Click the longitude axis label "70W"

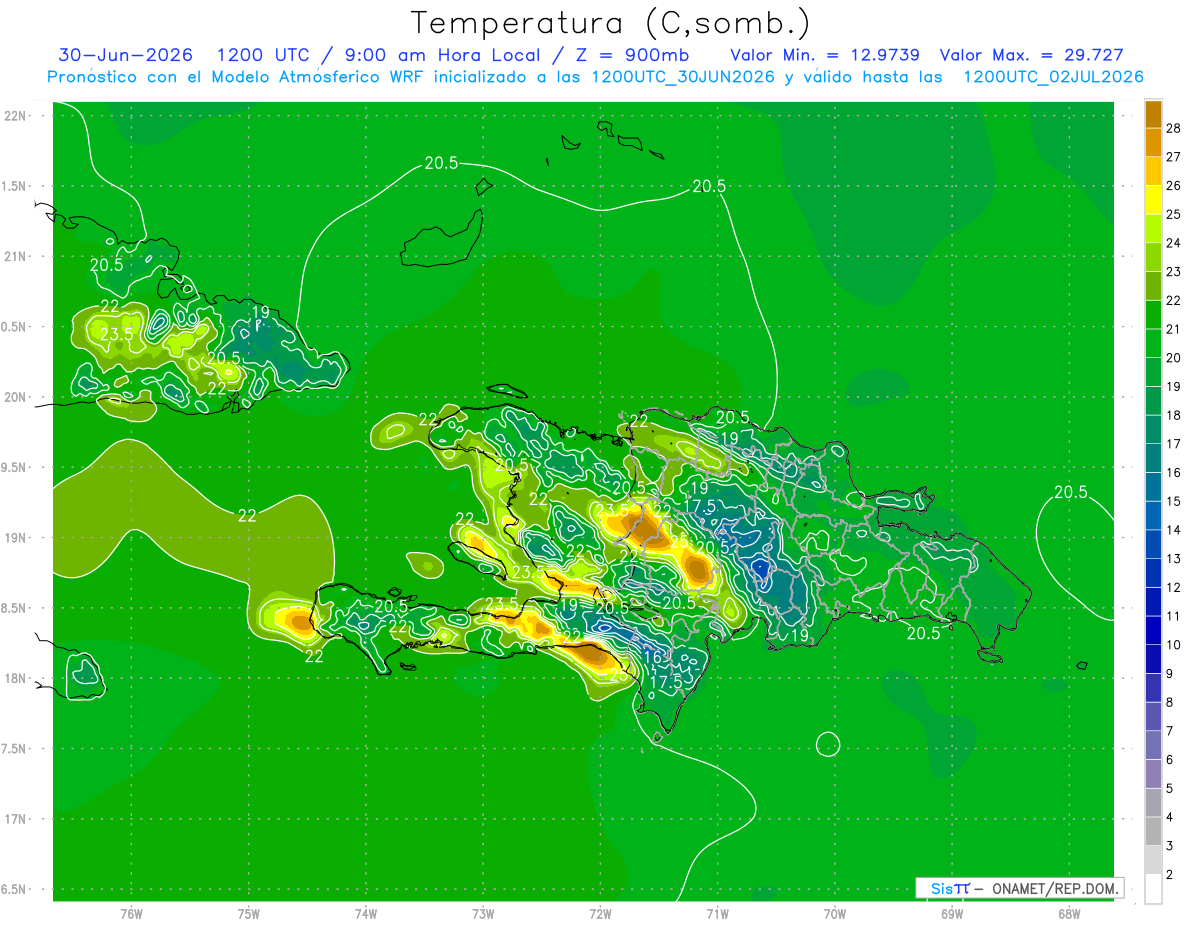pos(834,914)
